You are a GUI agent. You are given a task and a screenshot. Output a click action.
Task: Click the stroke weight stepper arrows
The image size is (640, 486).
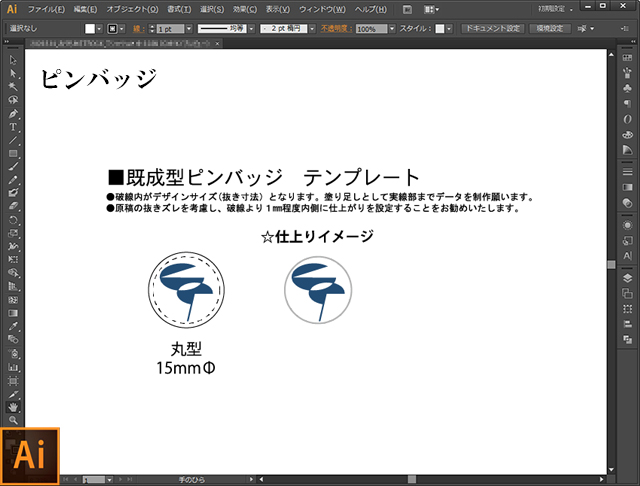point(152,29)
